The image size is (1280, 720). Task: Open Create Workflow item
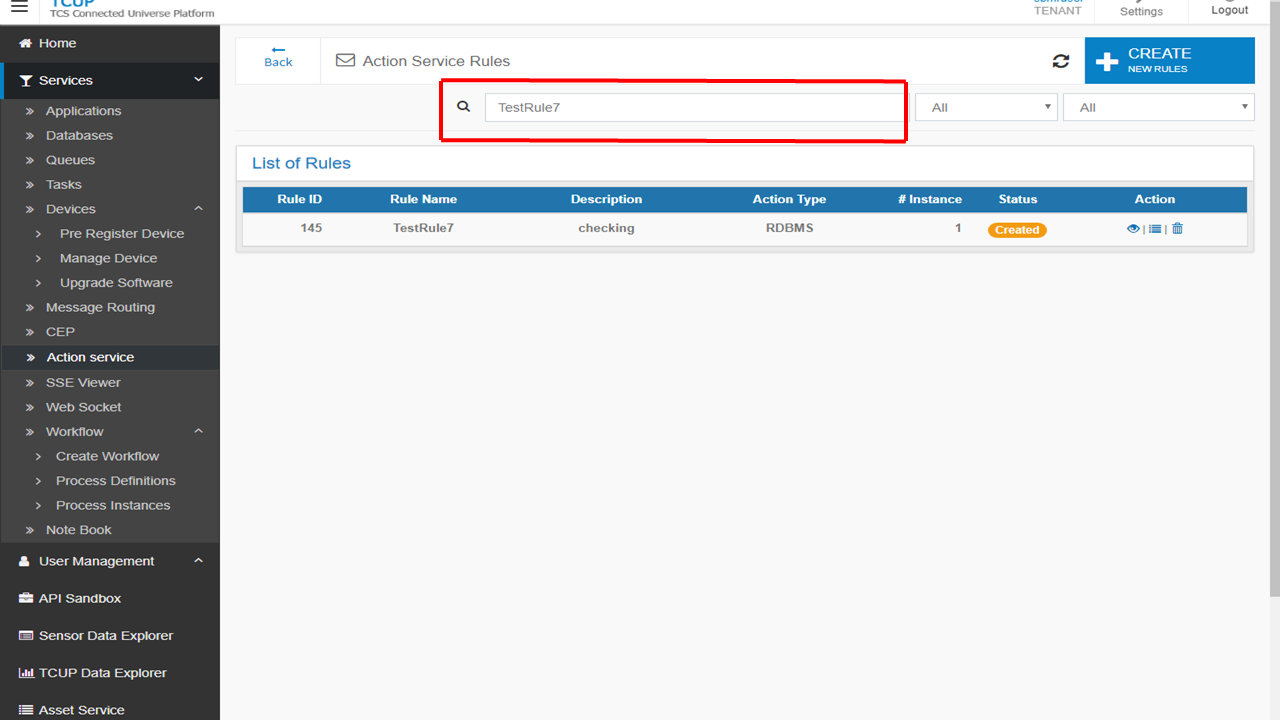(107, 456)
